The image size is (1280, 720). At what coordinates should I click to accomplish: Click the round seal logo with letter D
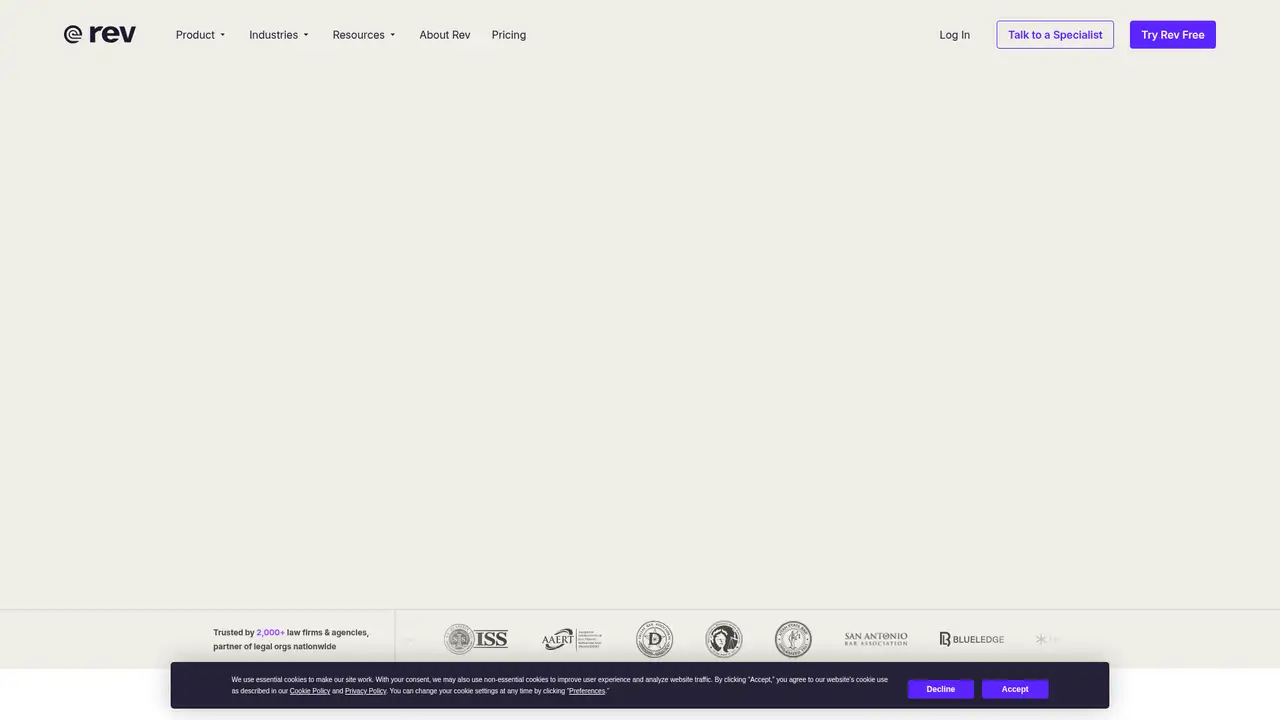click(x=654, y=639)
